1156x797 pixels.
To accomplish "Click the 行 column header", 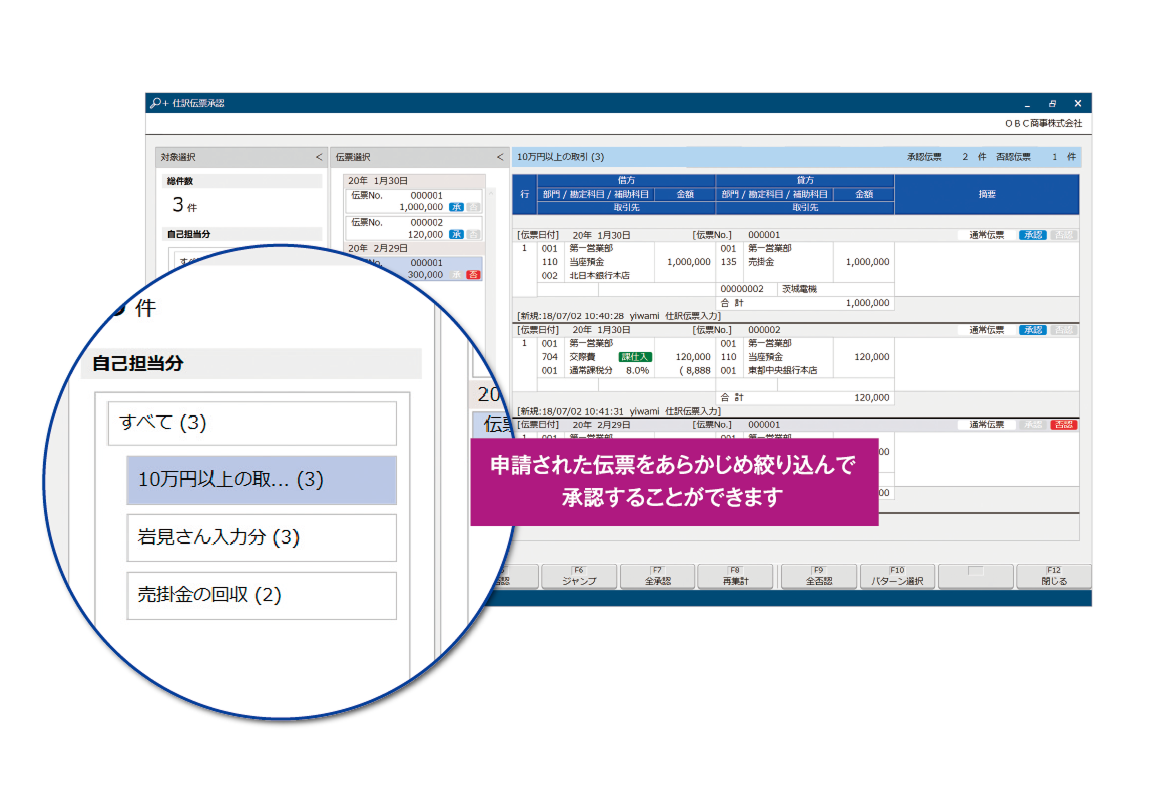I will point(525,195).
